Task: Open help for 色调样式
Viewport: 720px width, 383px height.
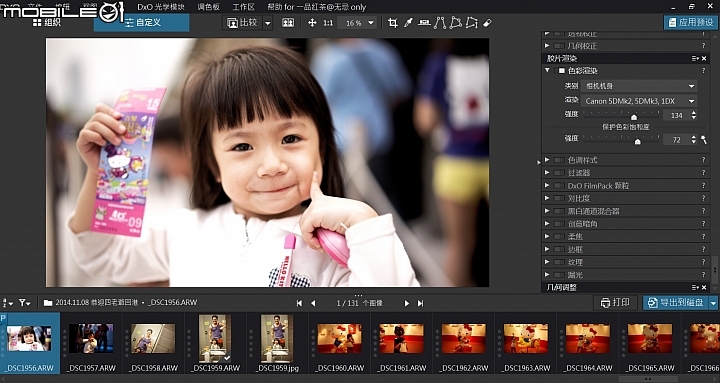Action: pyautogui.click(x=703, y=160)
